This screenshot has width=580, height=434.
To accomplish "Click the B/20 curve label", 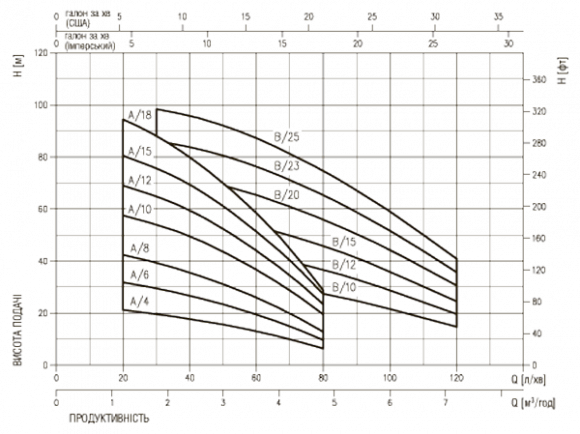I will coord(287,195).
